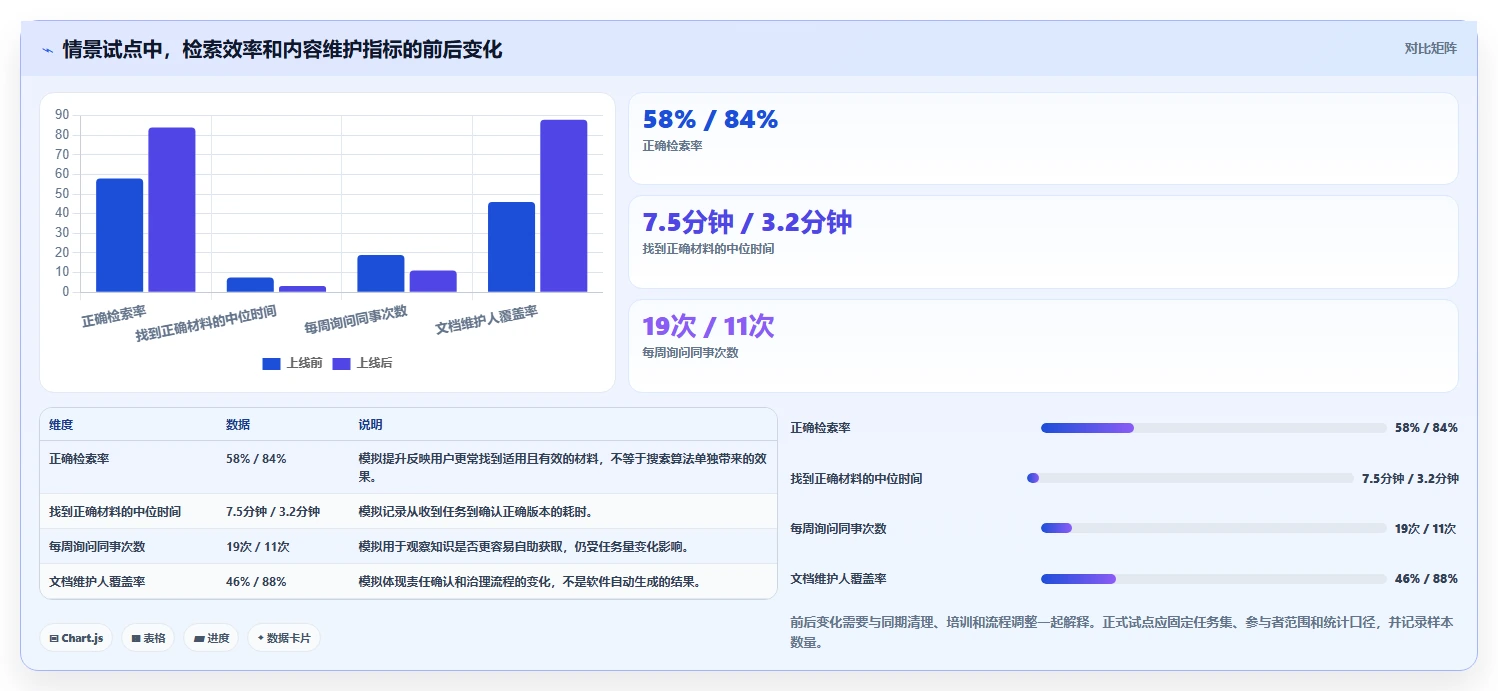Toggle the 上线后 legend entry in the chart
This screenshot has width=1498, height=691.
click(x=362, y=363)
